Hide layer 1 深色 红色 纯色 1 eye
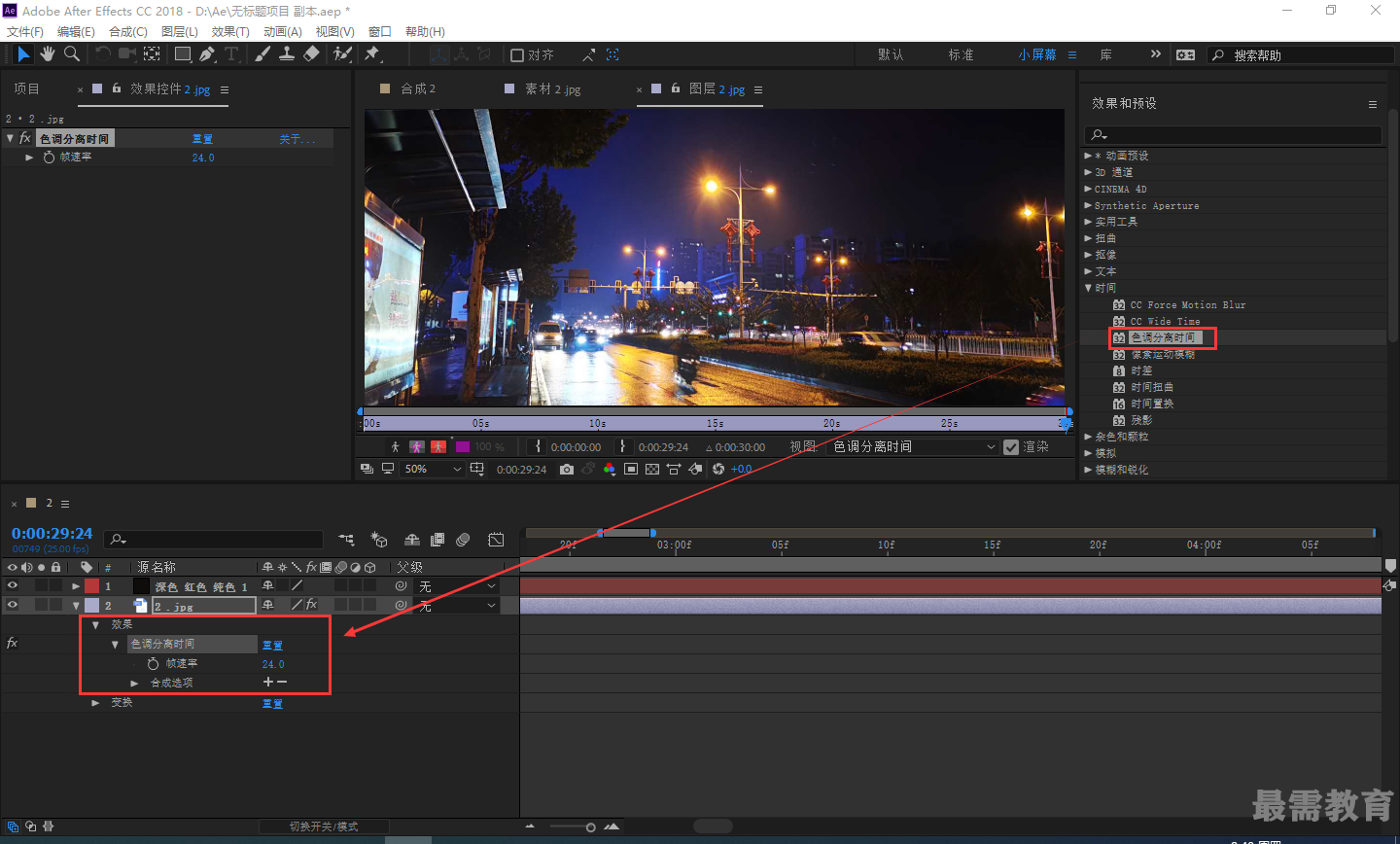Screen dimensions: 1400x844 coord(13,586)
